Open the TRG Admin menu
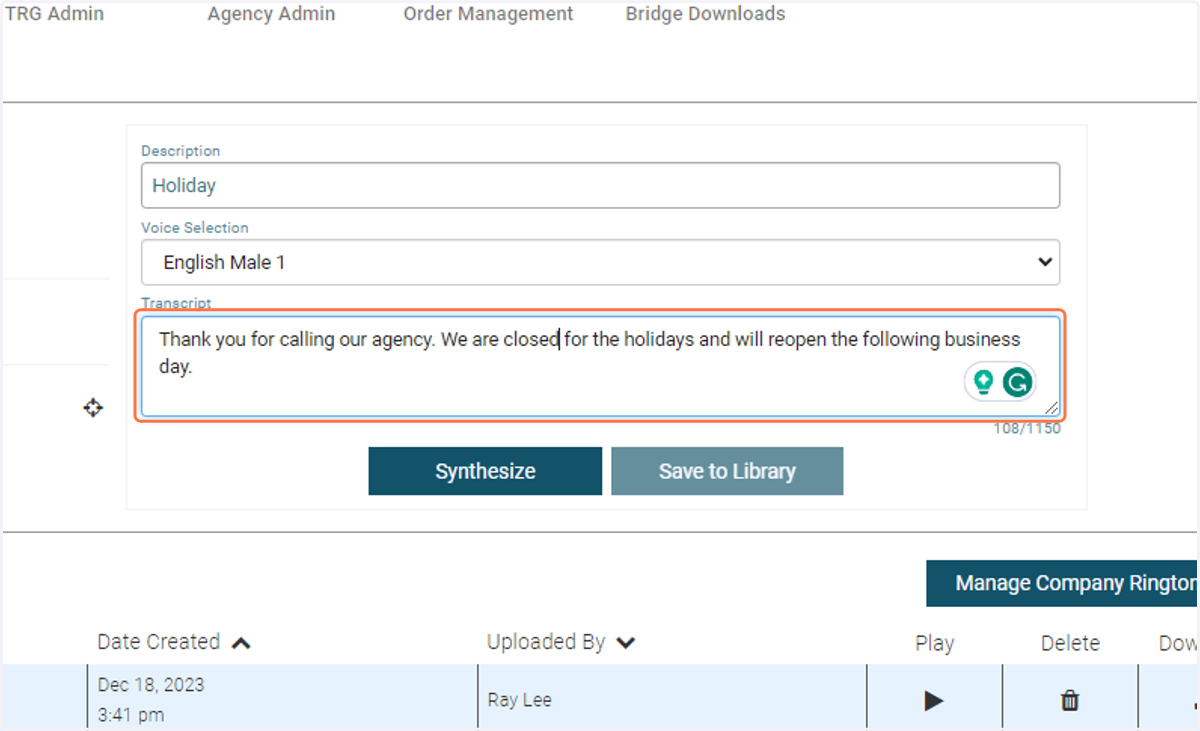Viewport: 1200px width, 731px height. click(x=55, y=14)
